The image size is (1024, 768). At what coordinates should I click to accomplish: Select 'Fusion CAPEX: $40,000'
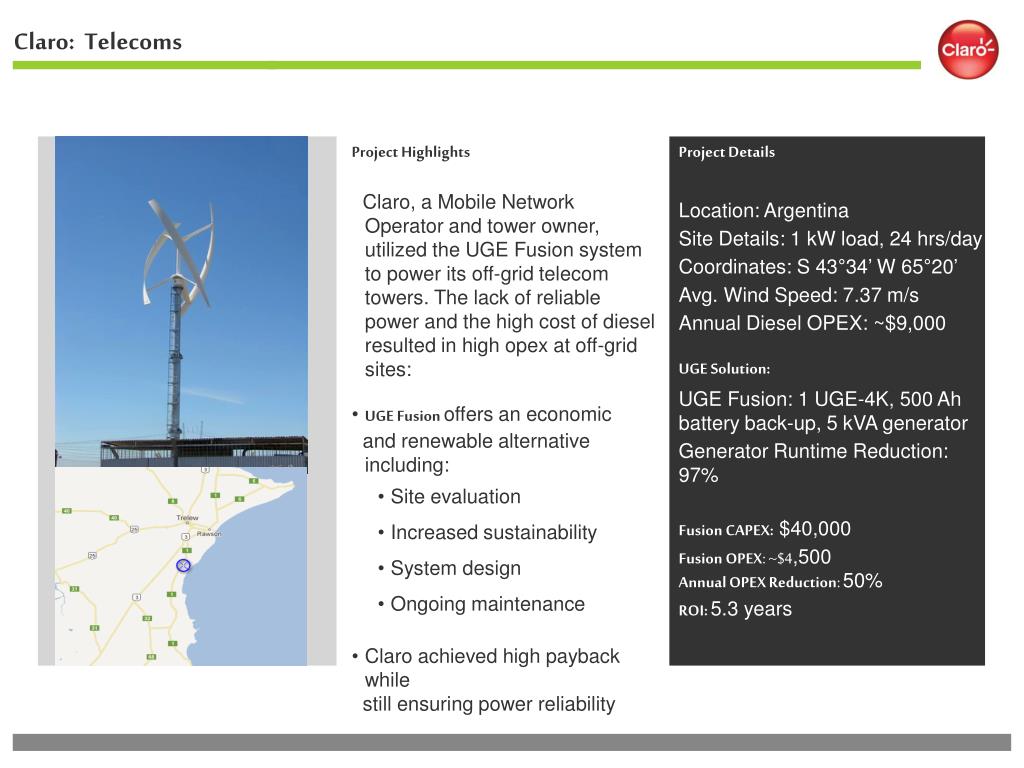click(x=765, y=529)
